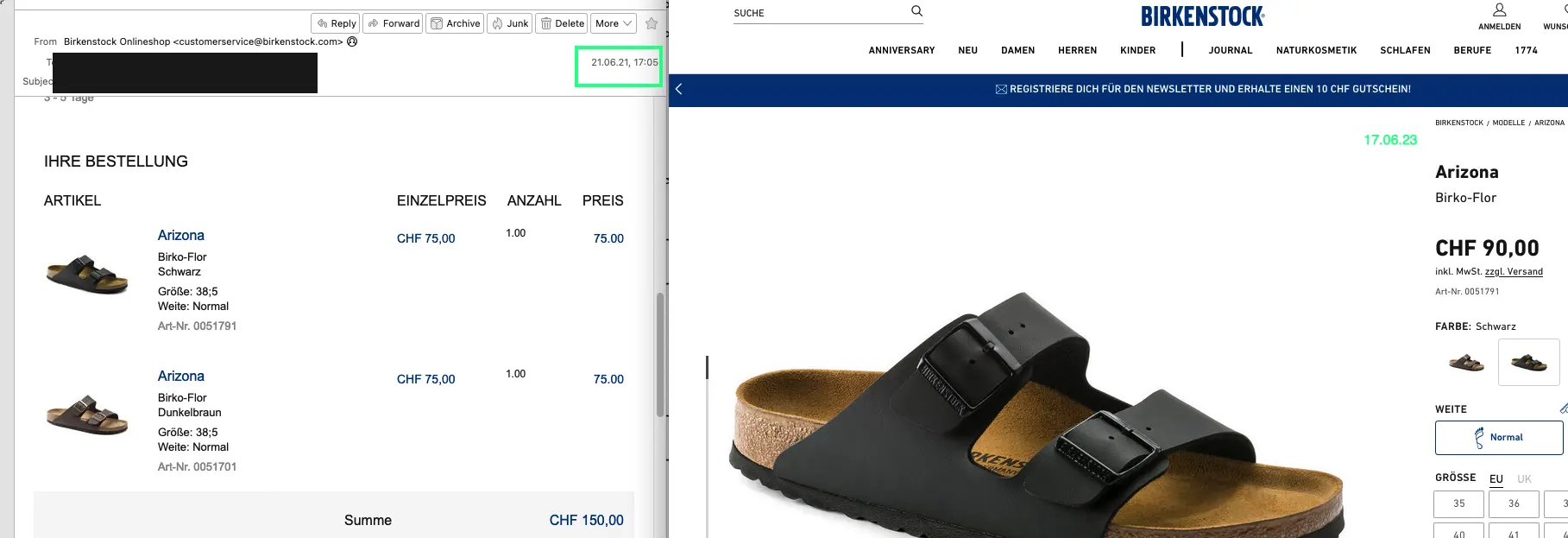This screenshot has width=1568, height=538.
Task: Open the Journal menu item
Action: tap(1231, 50)
